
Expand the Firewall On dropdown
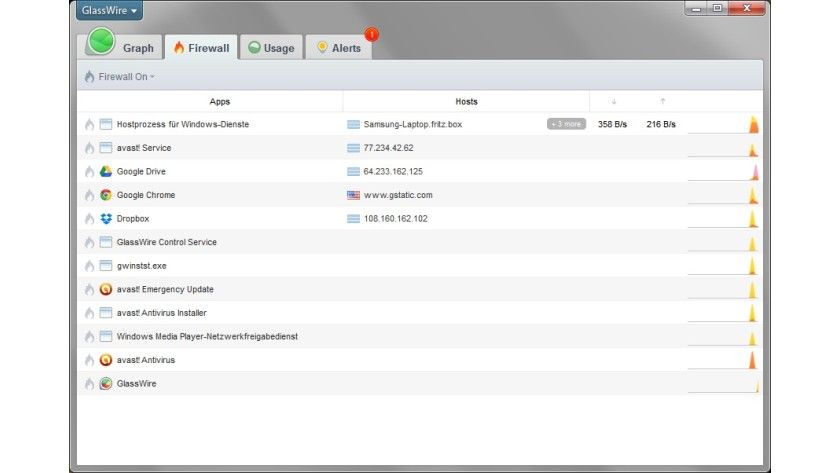pos(120,77)
